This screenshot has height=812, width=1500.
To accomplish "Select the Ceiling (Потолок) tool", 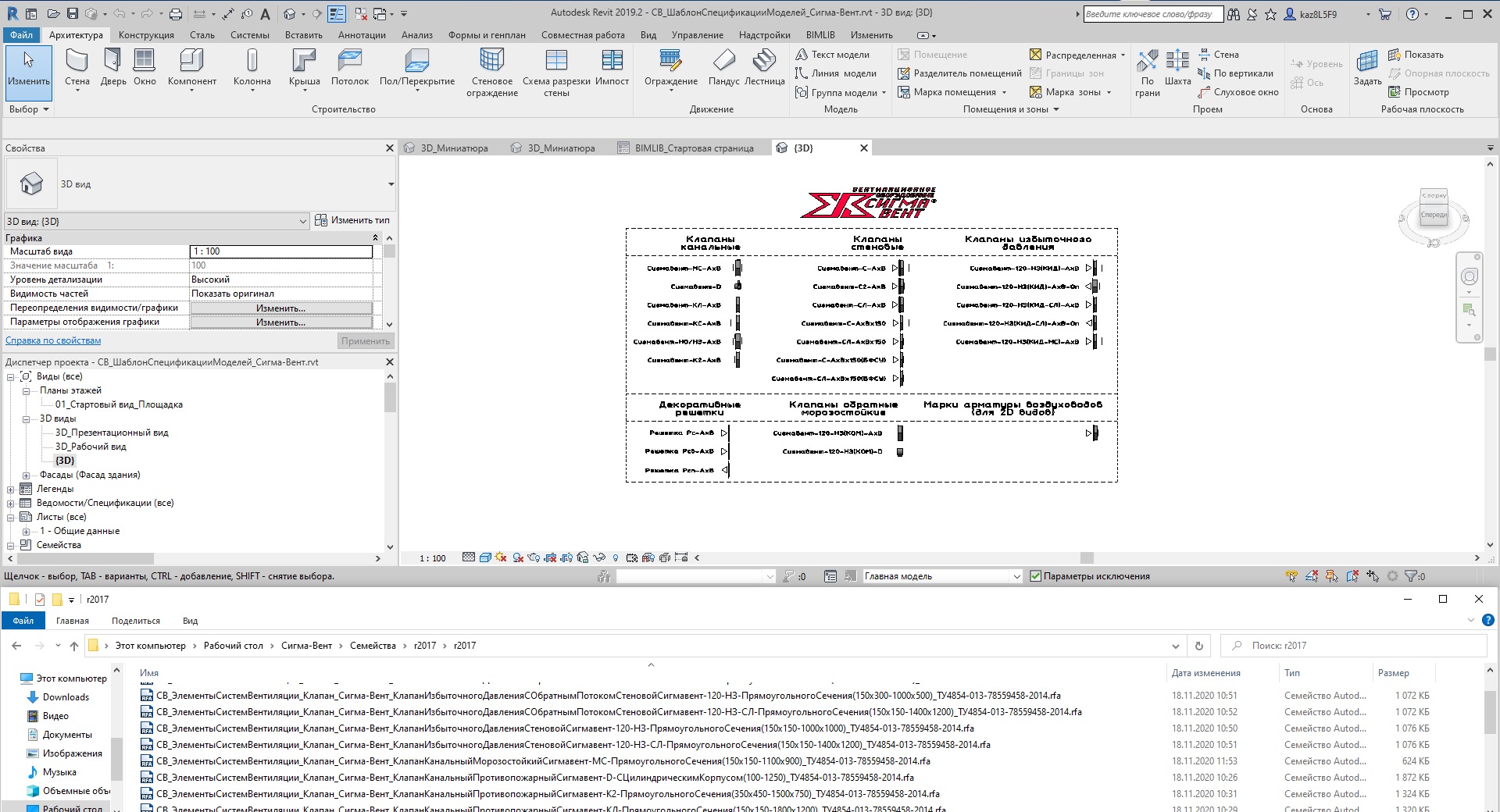I will click(349, 68).
